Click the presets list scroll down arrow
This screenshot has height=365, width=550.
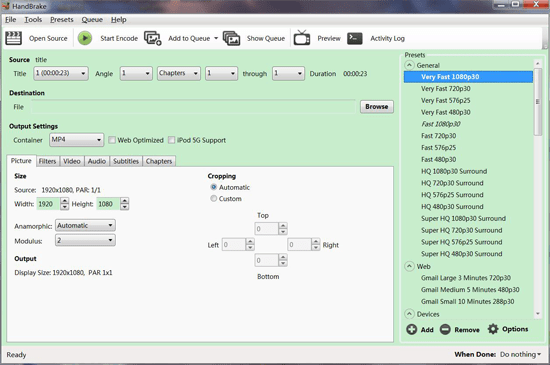(x=538, y=314)
